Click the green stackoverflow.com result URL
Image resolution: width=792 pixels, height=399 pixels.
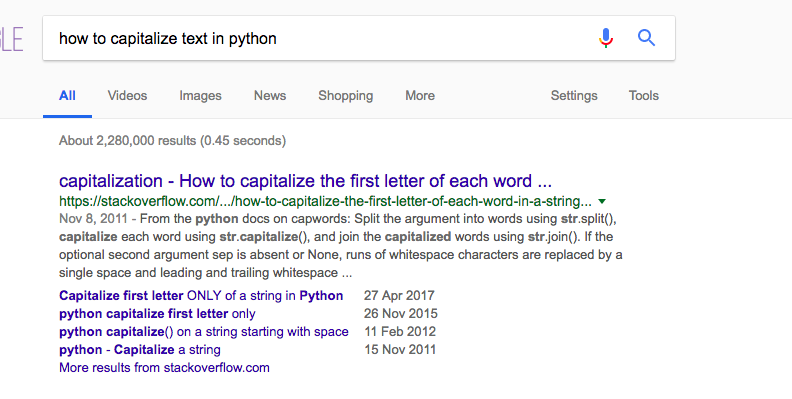click(325, 202)
